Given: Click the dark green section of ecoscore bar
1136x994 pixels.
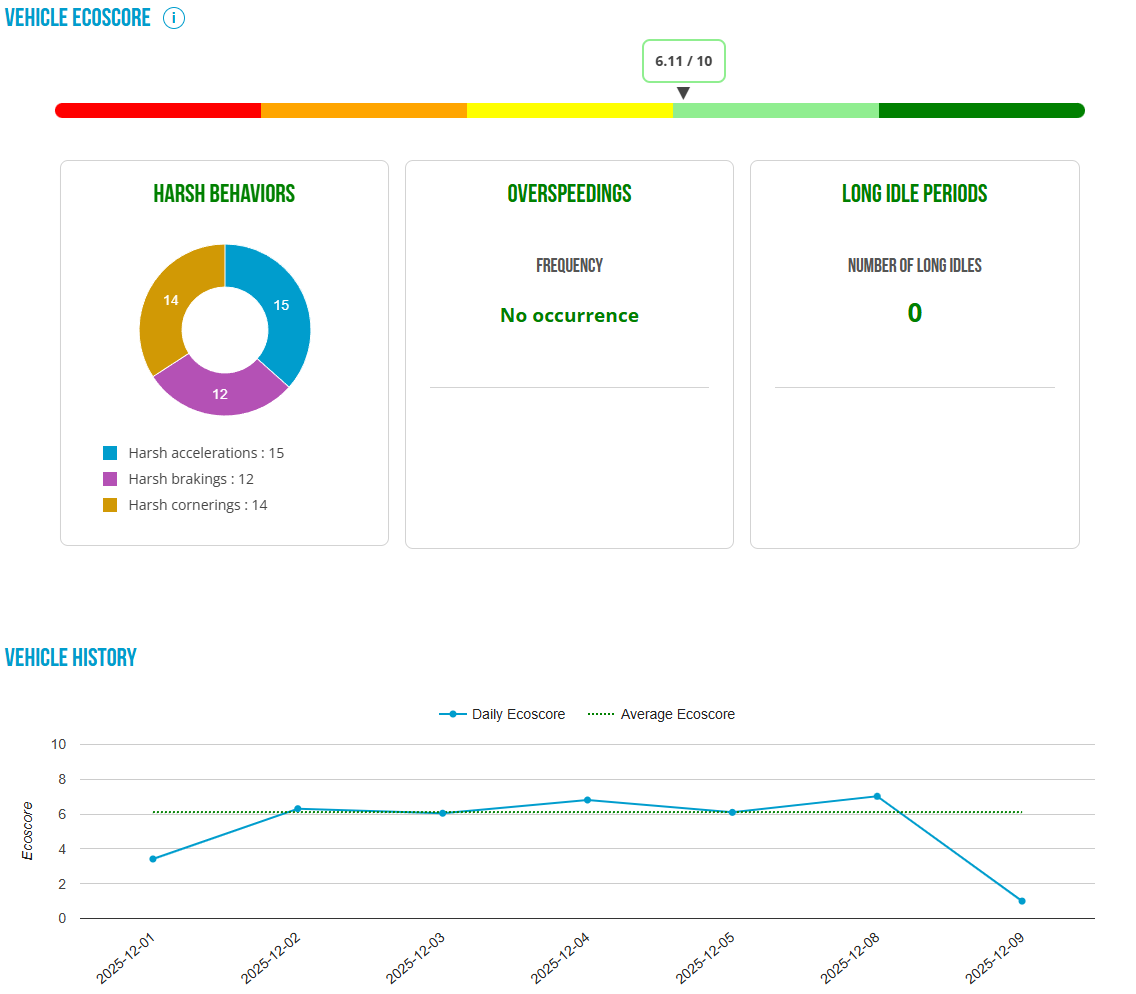Looking at the screenshot, I should (x=981, y=110).
